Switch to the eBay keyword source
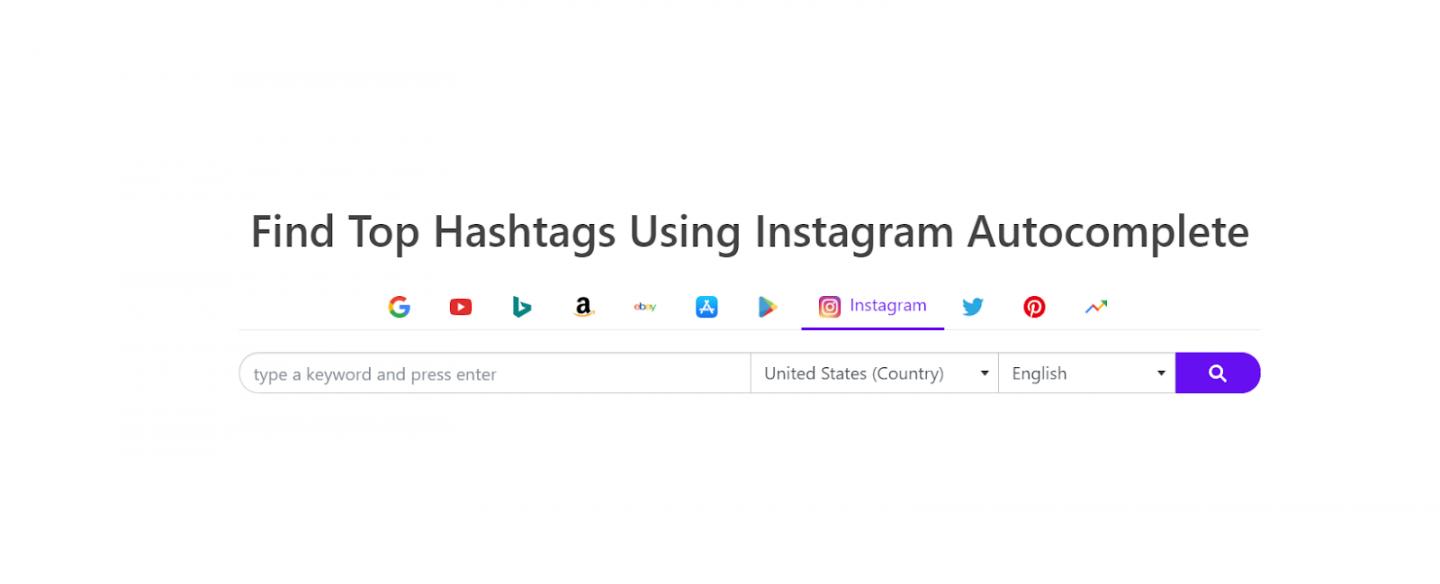Screen dimensions: 1440x584 [x=645, y=307]
